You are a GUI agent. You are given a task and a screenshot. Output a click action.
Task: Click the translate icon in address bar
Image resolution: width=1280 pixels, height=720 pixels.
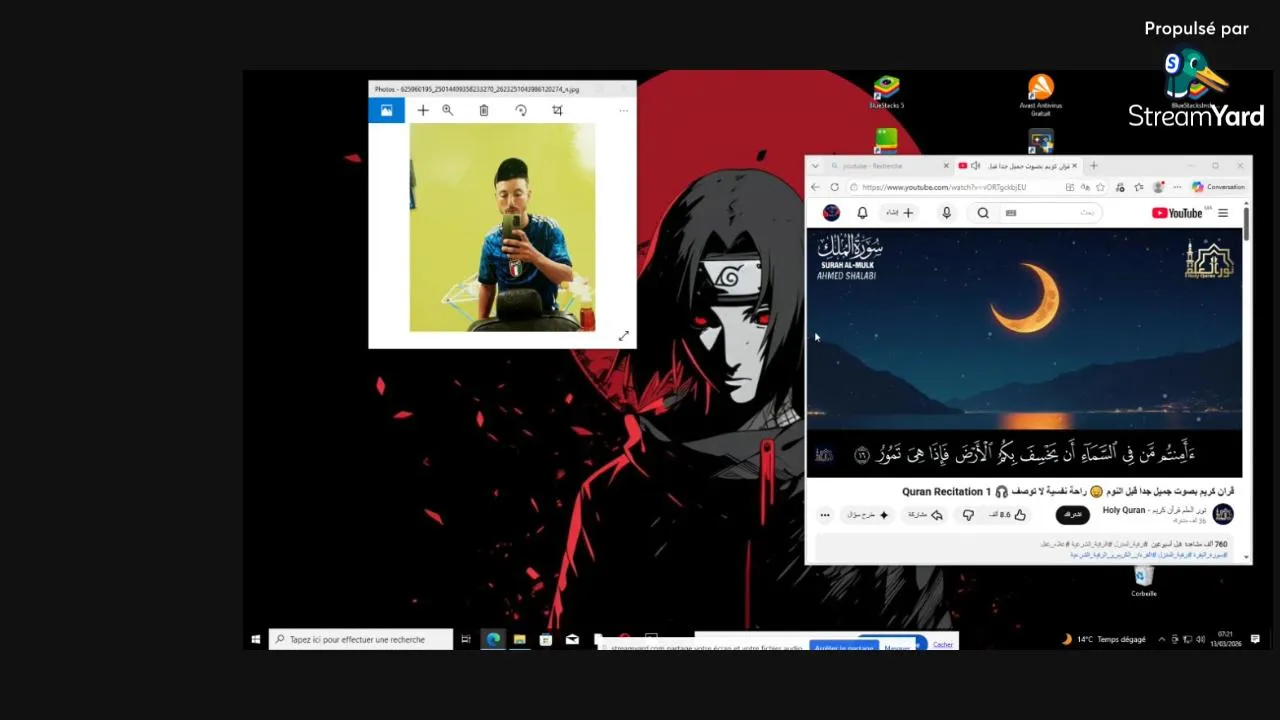(1085, 187)
